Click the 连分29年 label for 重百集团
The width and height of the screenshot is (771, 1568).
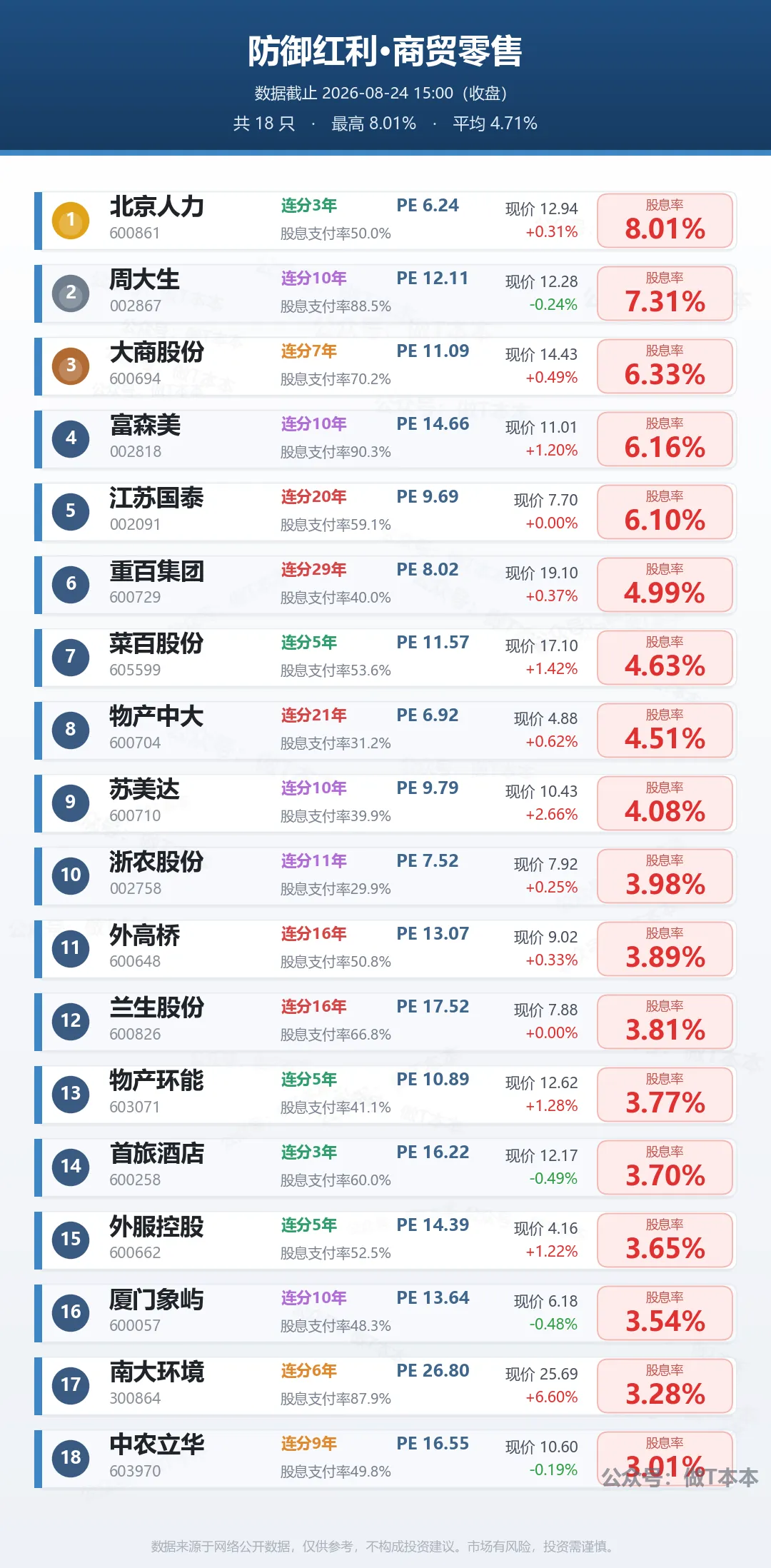[313, 570]
